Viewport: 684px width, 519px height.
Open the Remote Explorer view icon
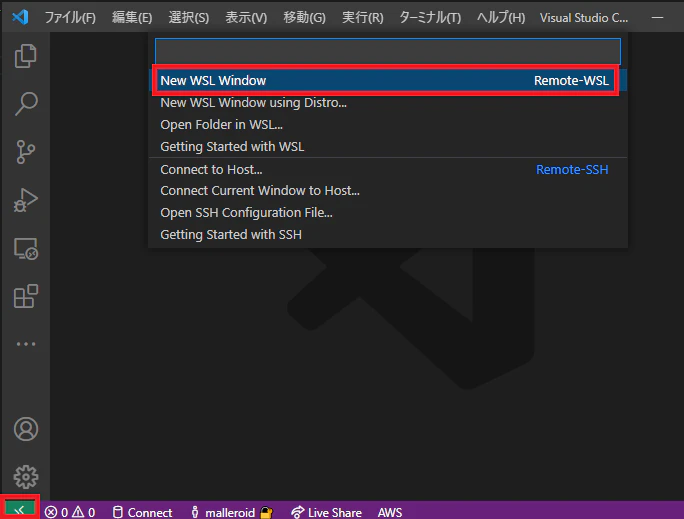(x=26, y=249)
